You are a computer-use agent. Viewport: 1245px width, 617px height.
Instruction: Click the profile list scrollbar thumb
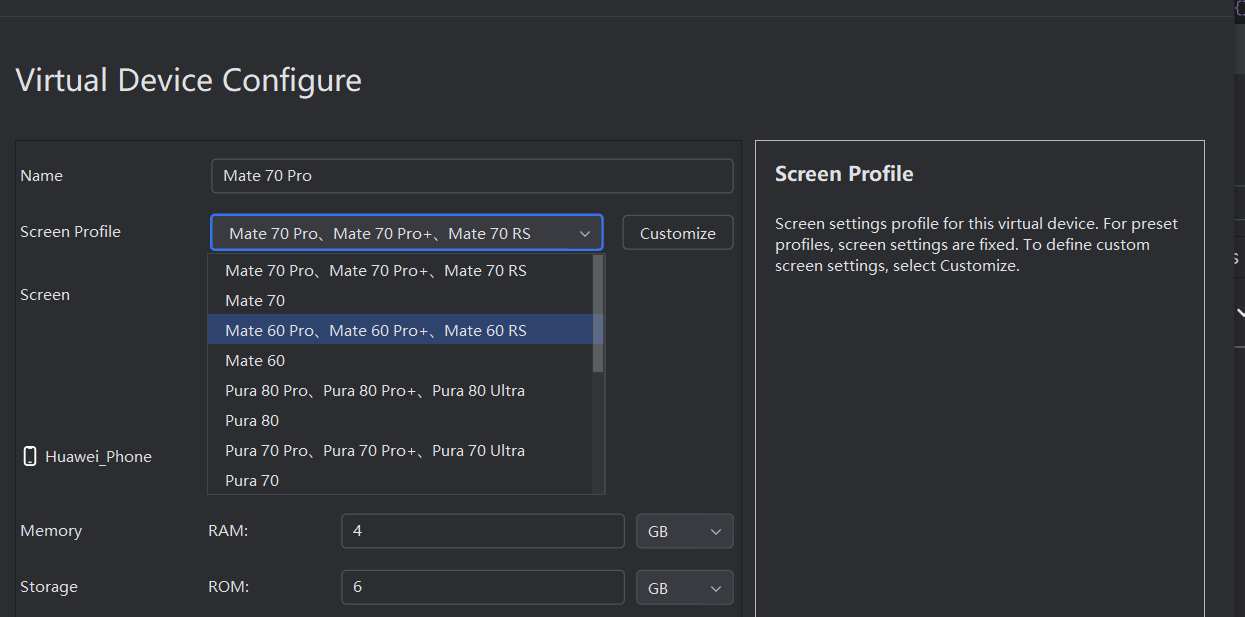tap(598, 313)
